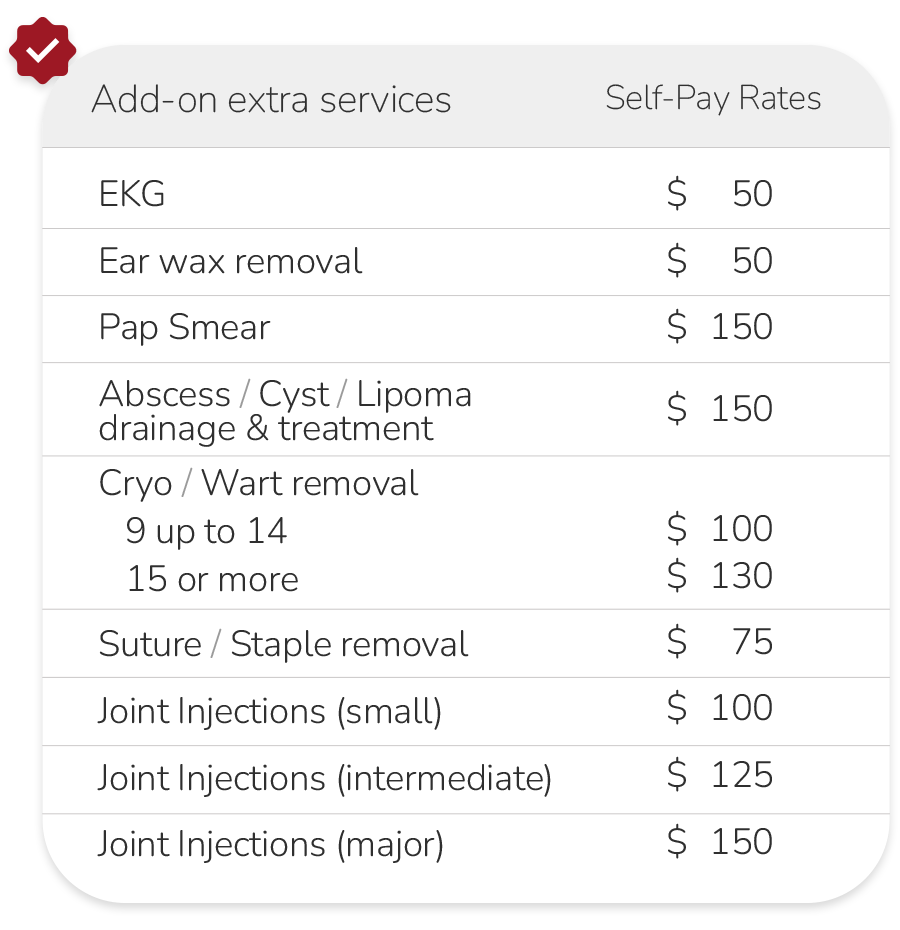Click the Abscess drainage $150 price
Viewport: 900px width, 930px height.
(x=720, y=408)
